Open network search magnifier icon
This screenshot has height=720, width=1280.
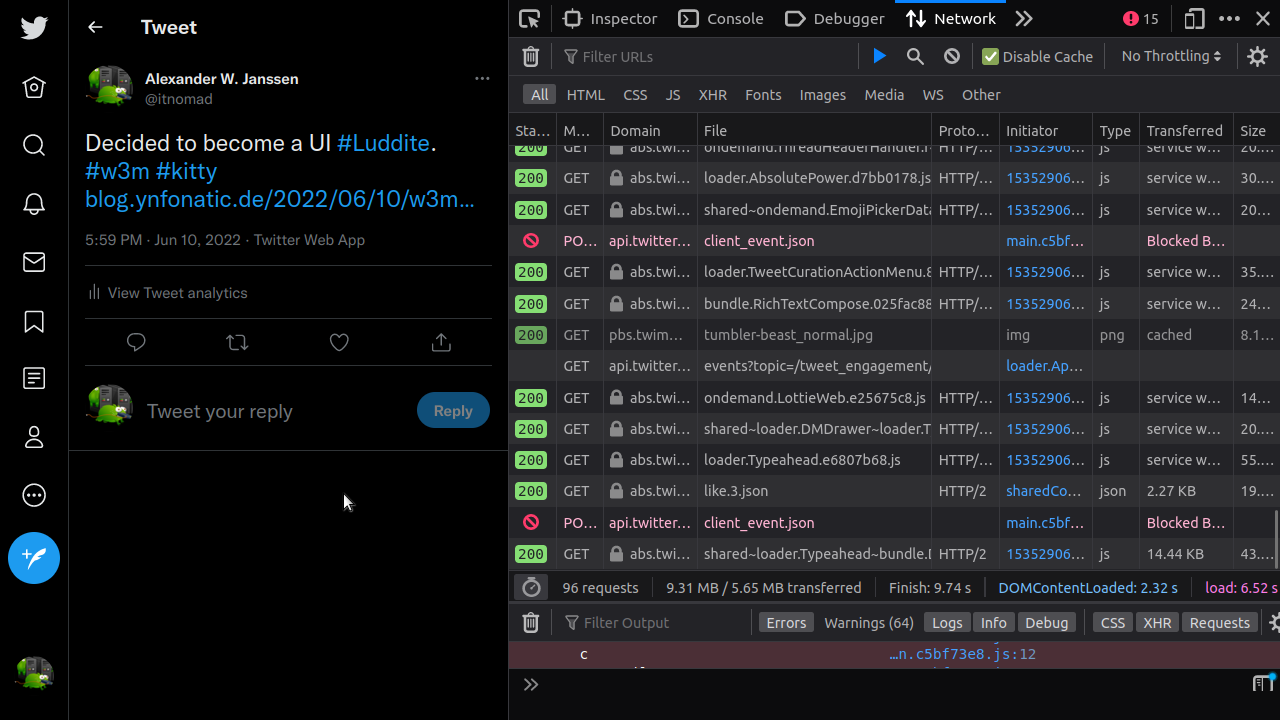click(x=915, y=57)
